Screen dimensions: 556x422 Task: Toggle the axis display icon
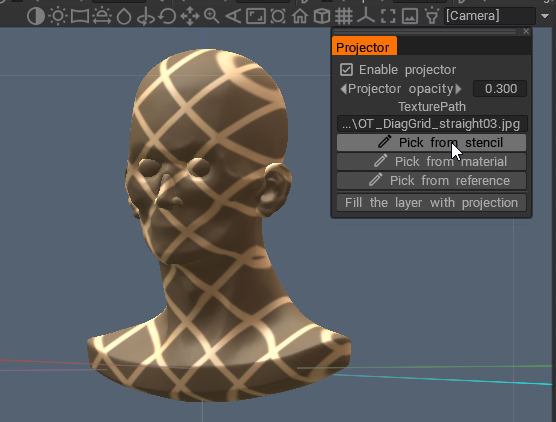(366, 16)
